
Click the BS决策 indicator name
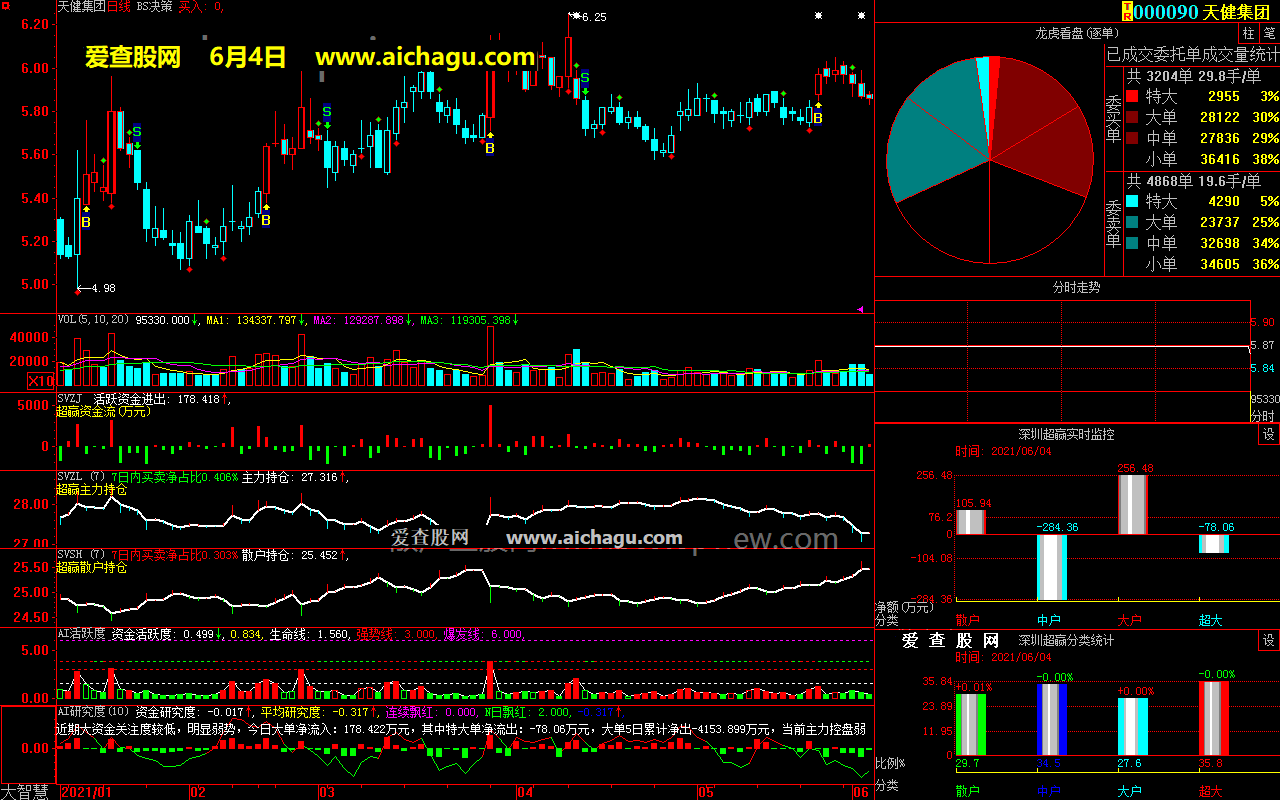point(154,6)
